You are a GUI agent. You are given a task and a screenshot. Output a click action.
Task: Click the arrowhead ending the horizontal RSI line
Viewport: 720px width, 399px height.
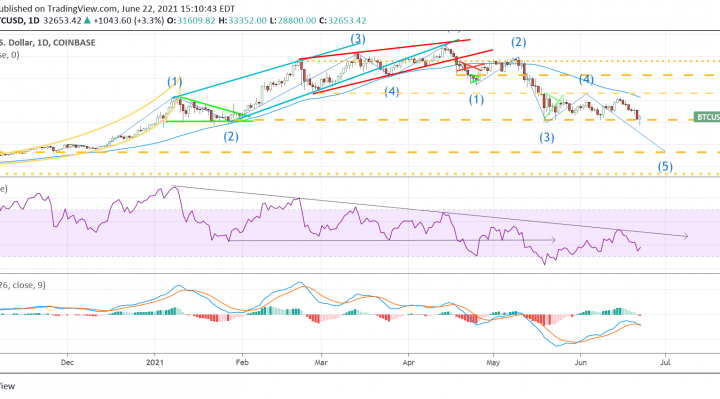(x=553, y=240)
